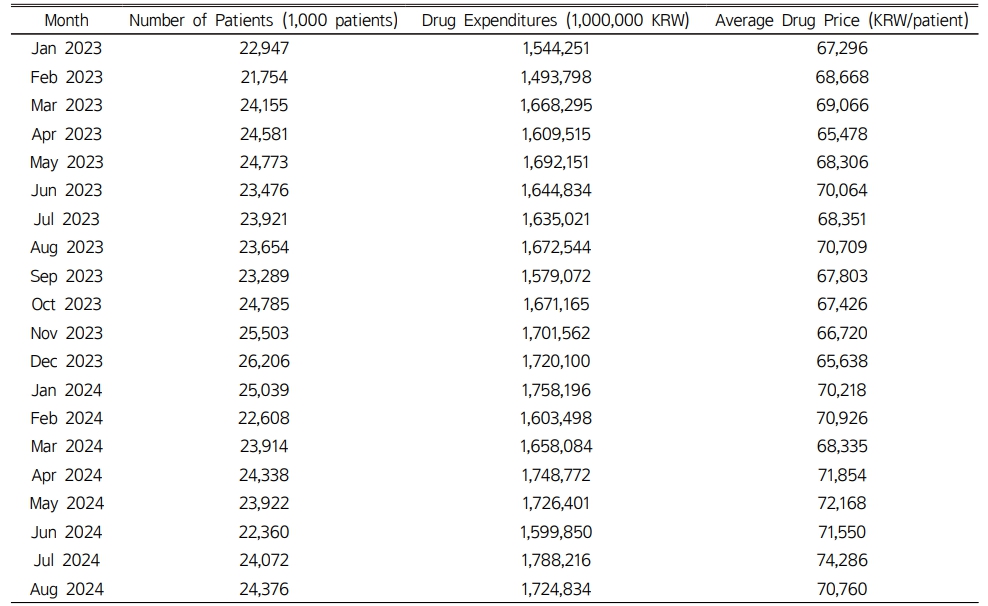Select the Aug 2024 row label
Image resolution: width=988 pixels, height=606 pixels.
tap(66, 590)
